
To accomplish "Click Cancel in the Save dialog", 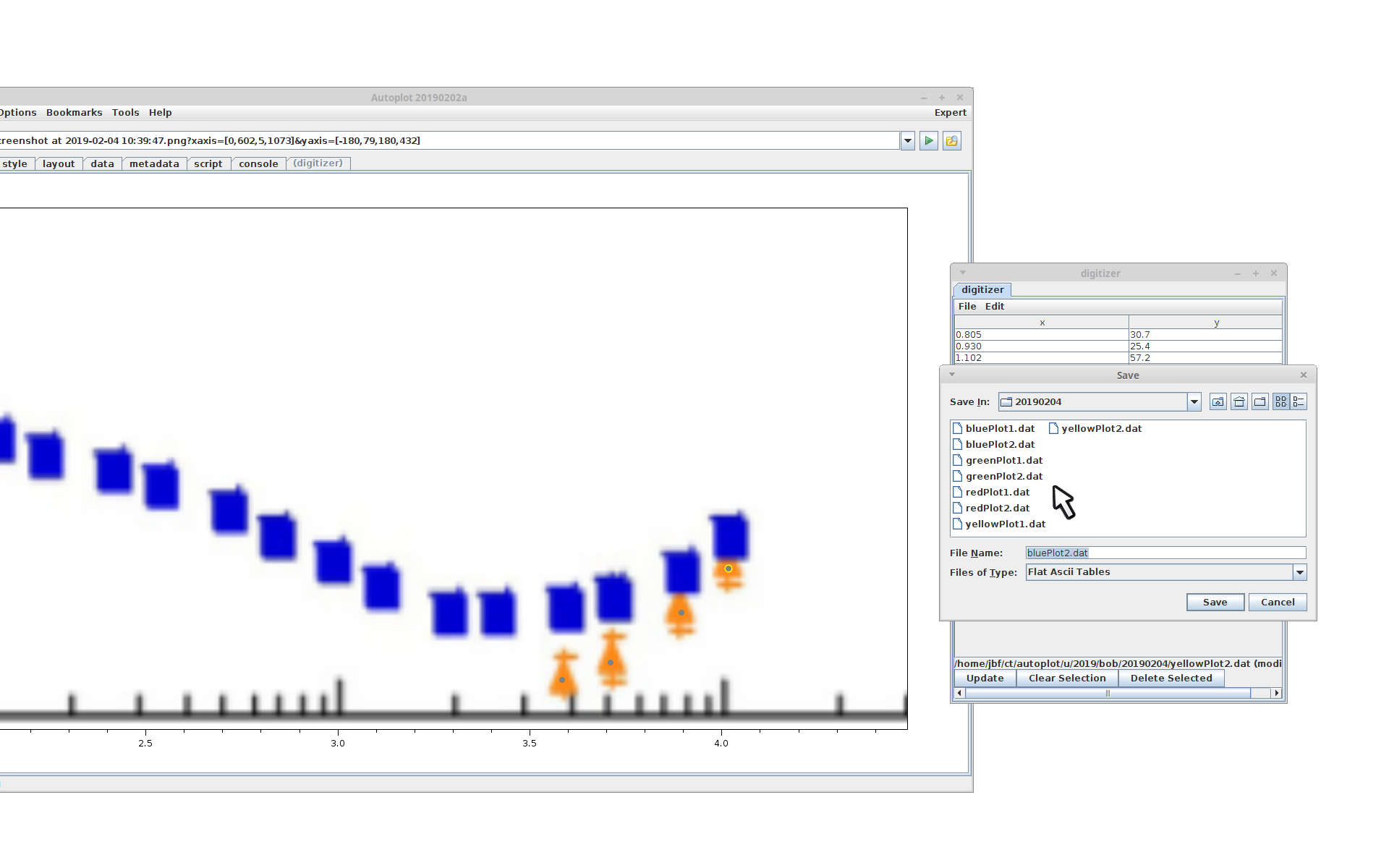I will tap(1278, 603).
